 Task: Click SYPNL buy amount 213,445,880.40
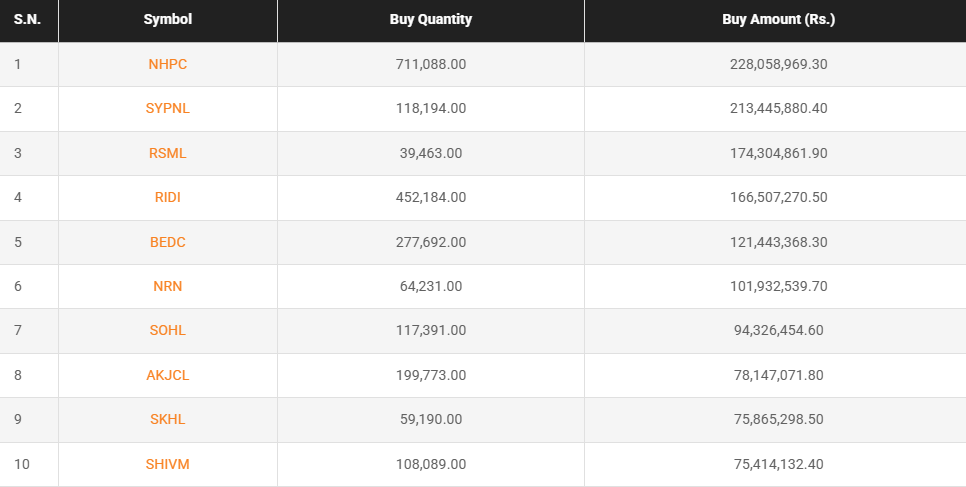(778, 108)
